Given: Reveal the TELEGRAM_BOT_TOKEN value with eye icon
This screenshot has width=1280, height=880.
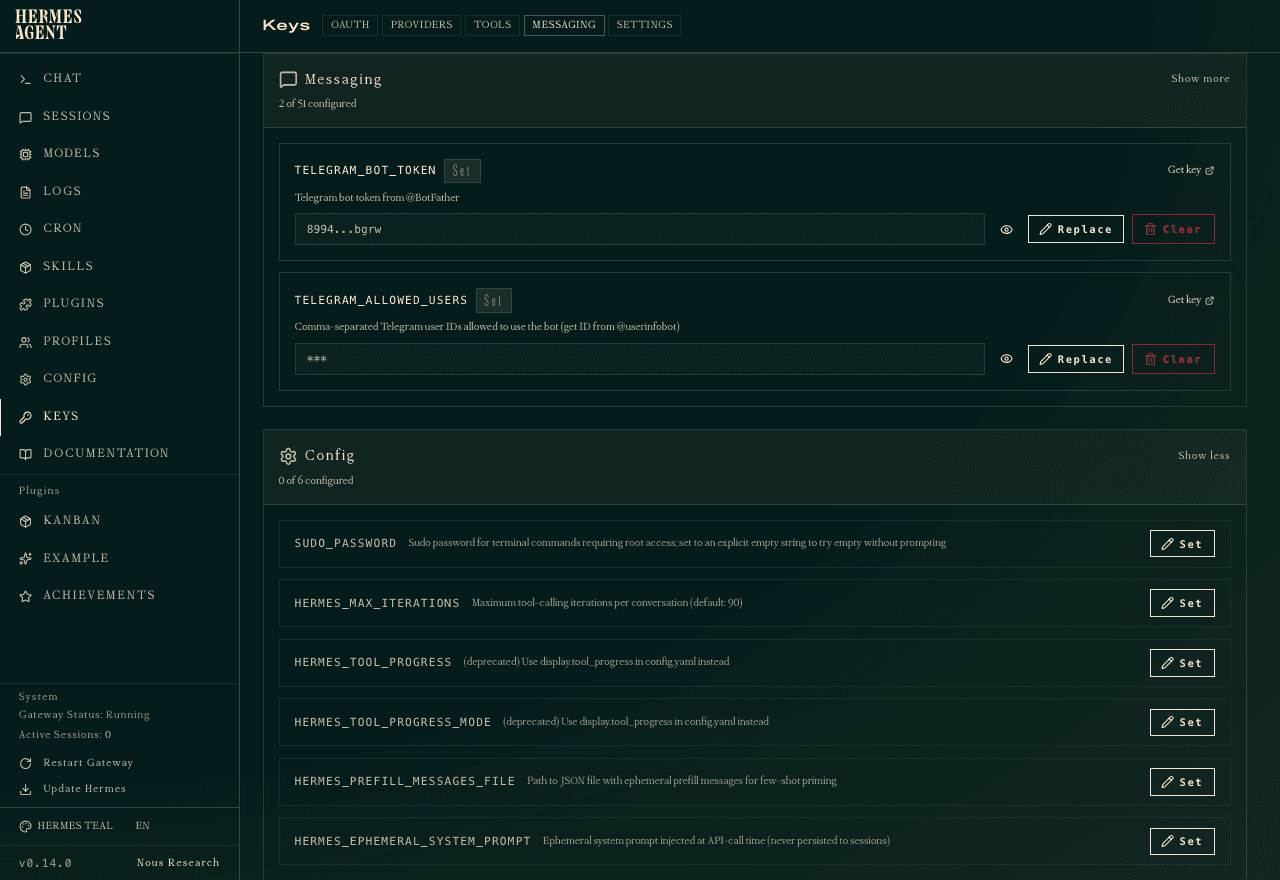Looking at the screenshot, I should (1006, 229).
